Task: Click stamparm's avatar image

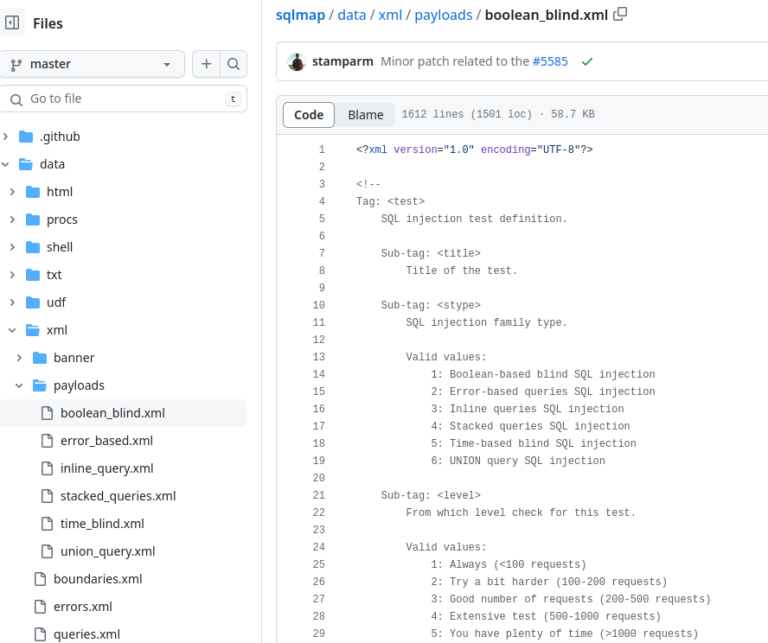Action: click(x=296, y=62)
